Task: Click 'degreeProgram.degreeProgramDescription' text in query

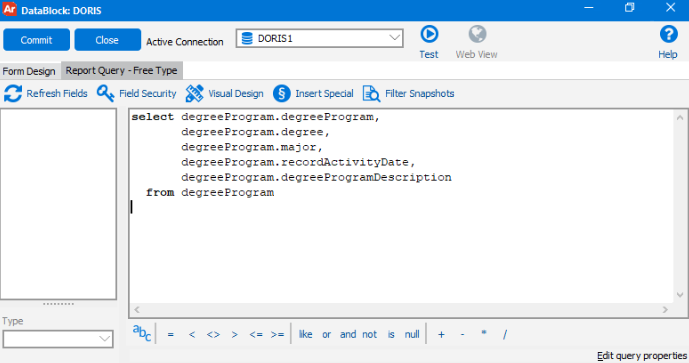Action: [x=316, y=178]
